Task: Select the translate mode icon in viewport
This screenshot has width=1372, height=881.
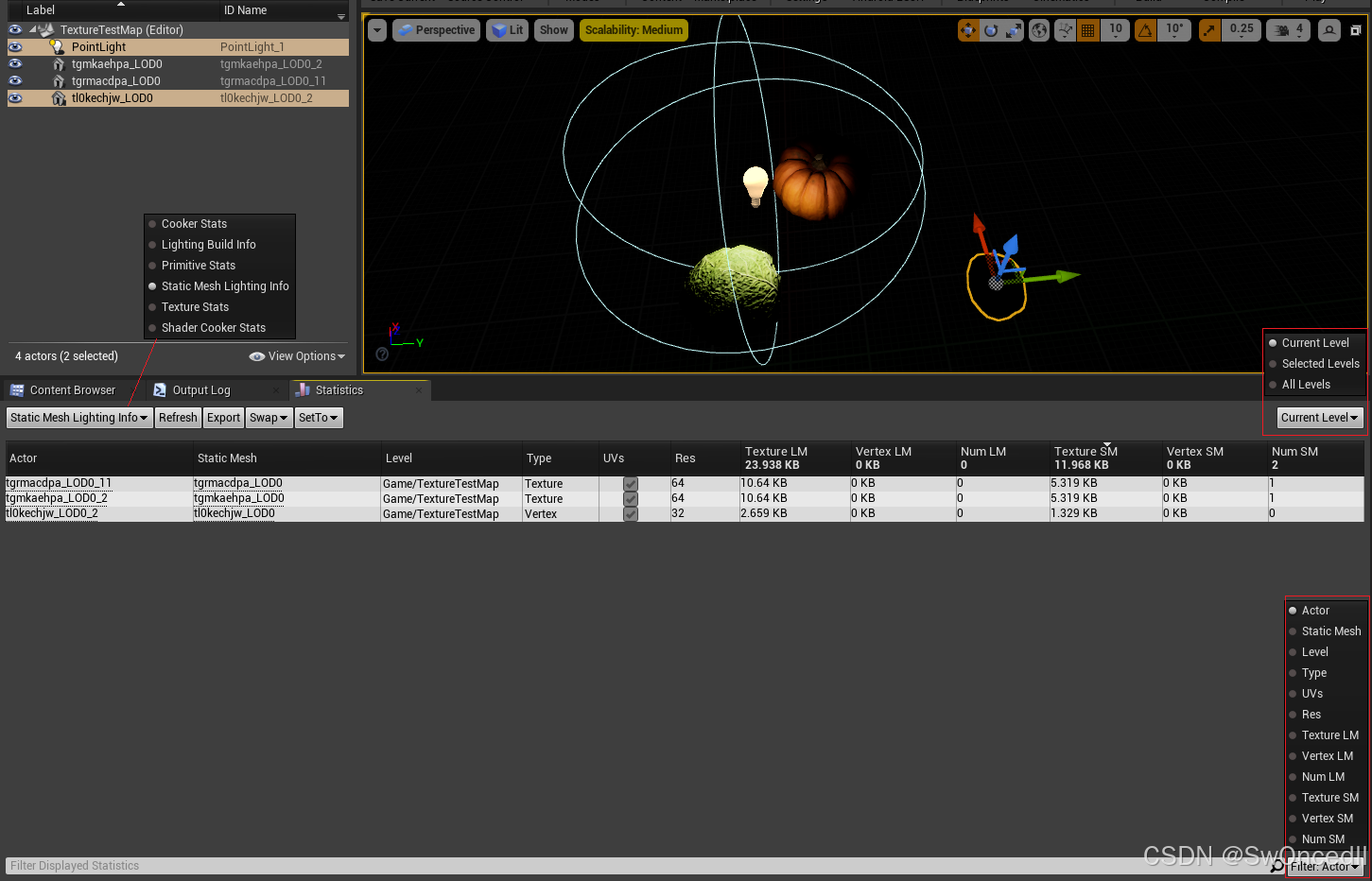Action: tap(967, 30)
